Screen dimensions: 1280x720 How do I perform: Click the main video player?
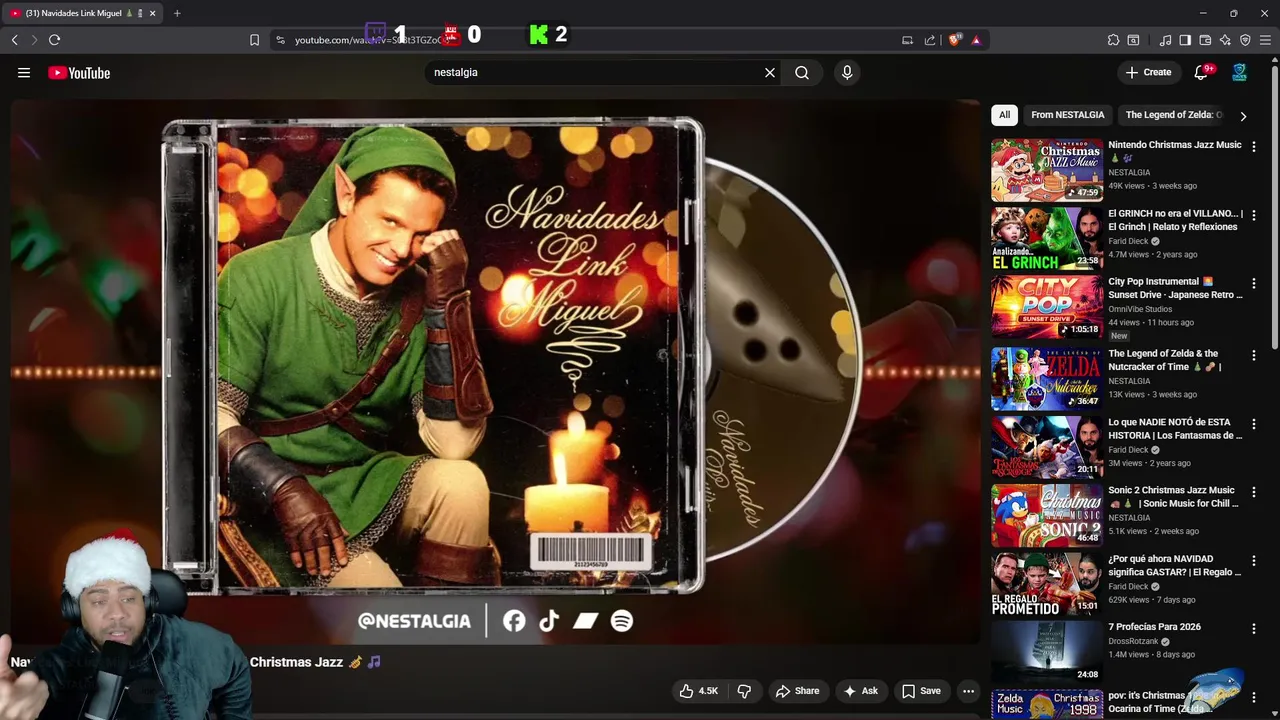point(496,372)
